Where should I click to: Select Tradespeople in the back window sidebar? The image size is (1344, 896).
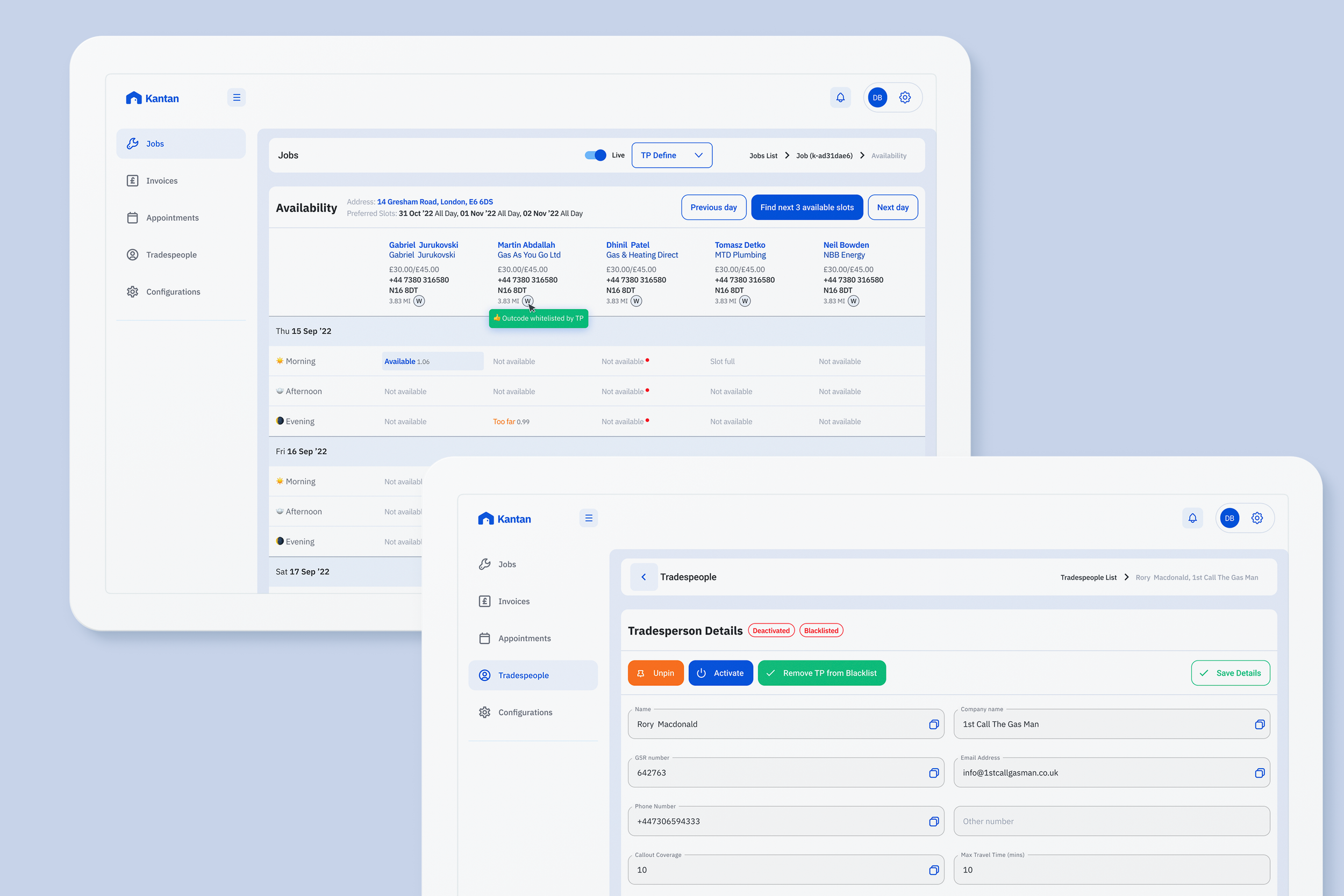pos(181,255)
